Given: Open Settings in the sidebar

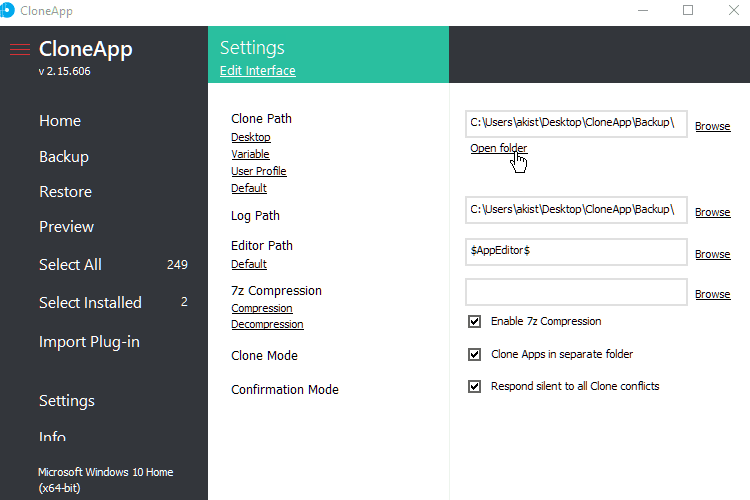Looking at the screenshot, I should pyautogui.click(x=67, y=400).
